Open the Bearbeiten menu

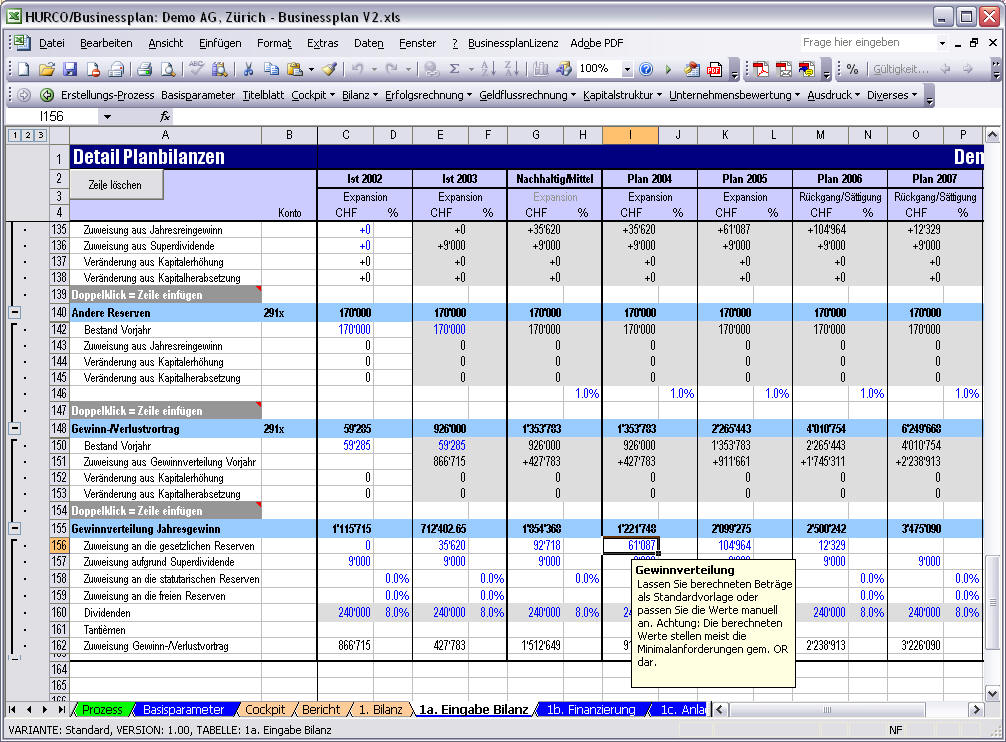pos(107,43)
